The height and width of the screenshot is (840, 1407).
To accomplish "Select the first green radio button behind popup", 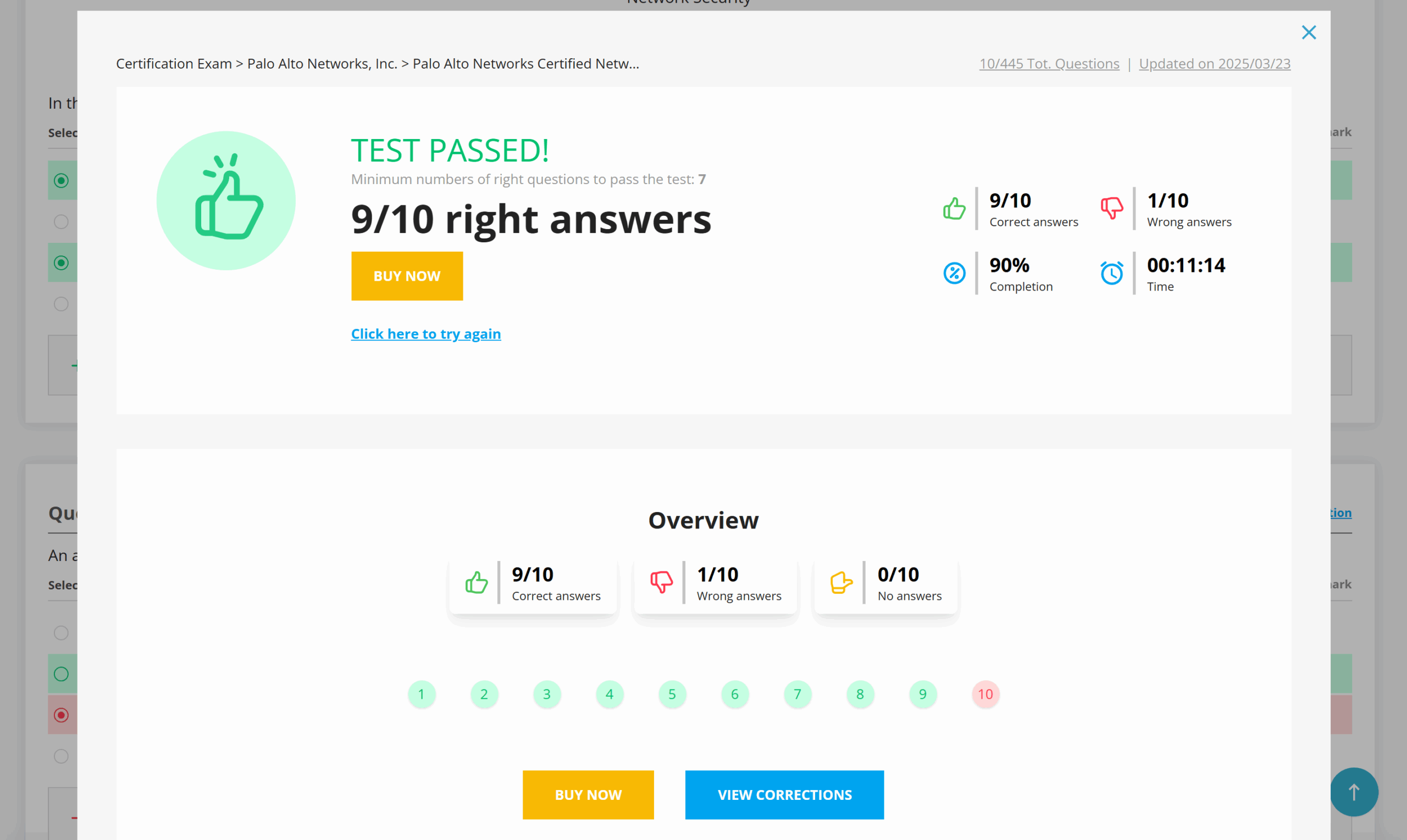I will pyautogui.click(x=61, y=181).
